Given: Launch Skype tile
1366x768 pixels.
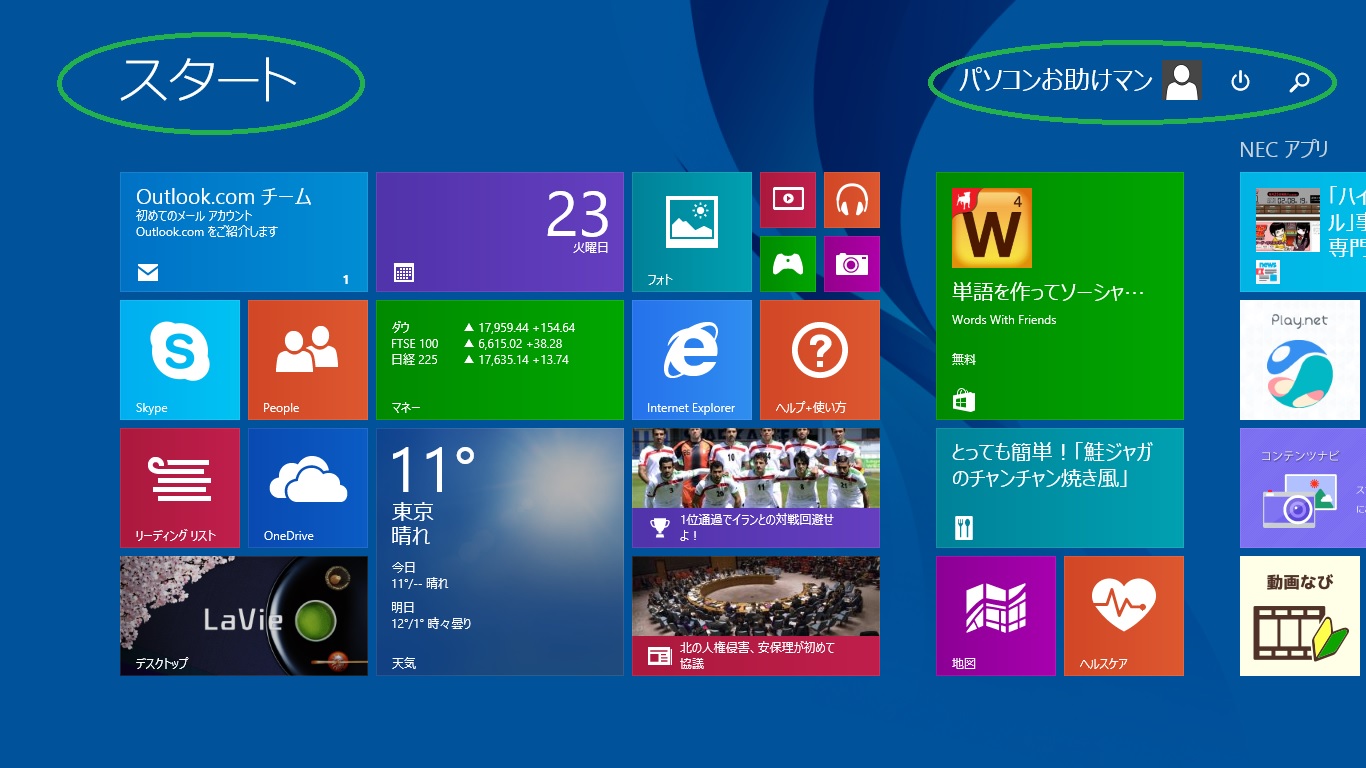Looking at the screenshot, I should coord(180,360).
